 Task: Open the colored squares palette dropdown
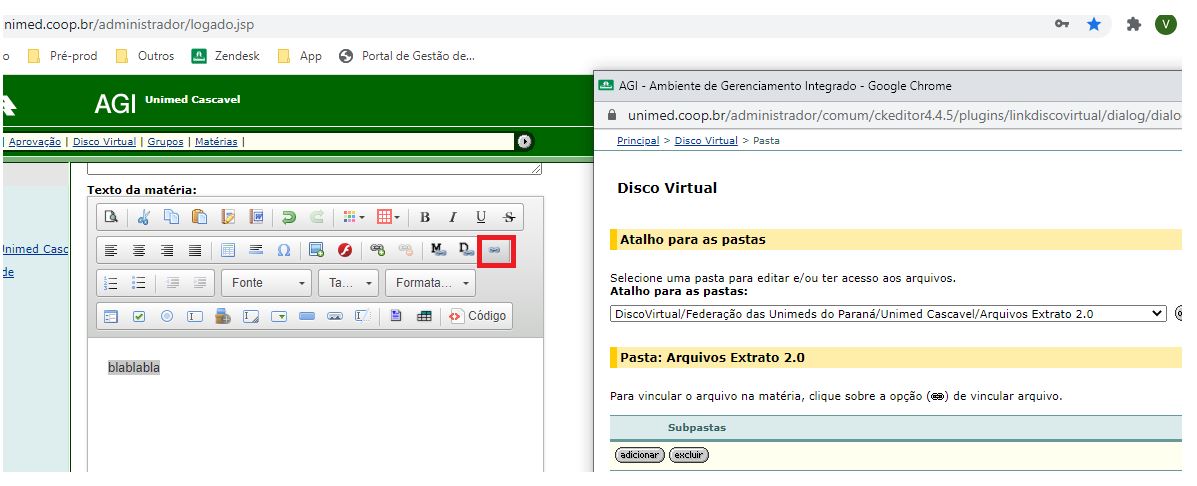tap(353, 217)
